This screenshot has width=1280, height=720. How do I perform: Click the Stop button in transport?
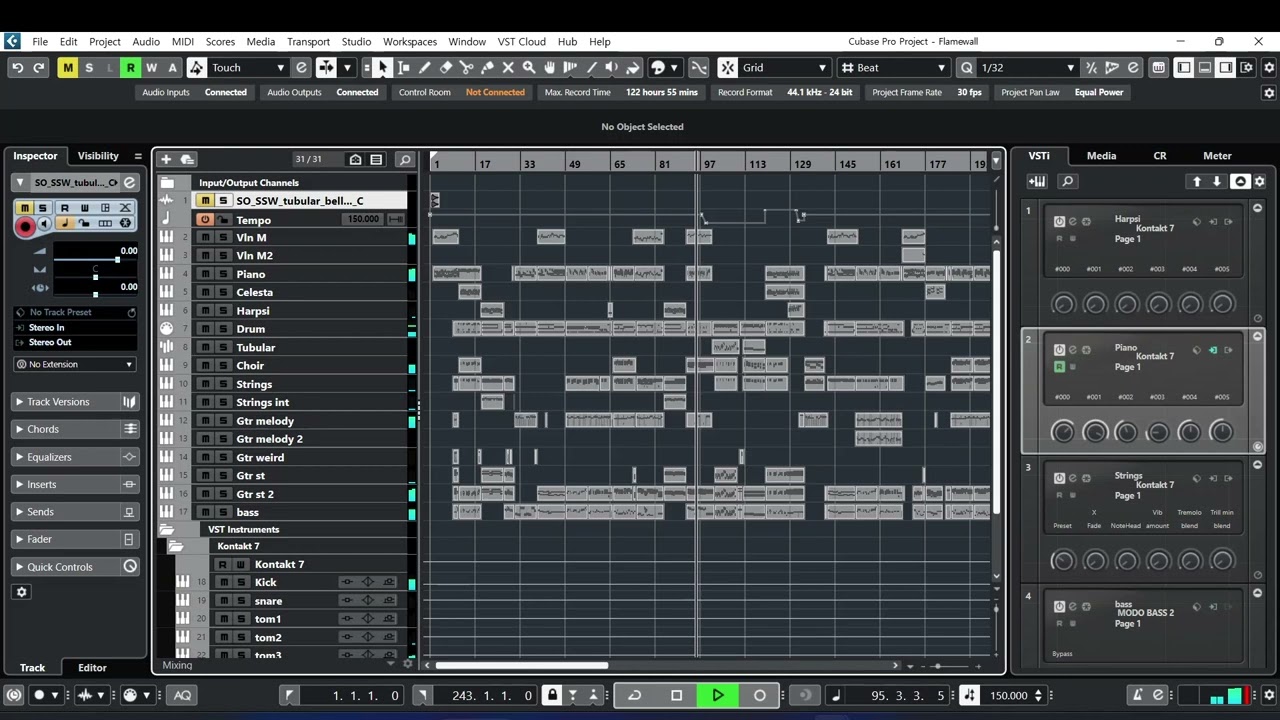[x=676, y=695]
